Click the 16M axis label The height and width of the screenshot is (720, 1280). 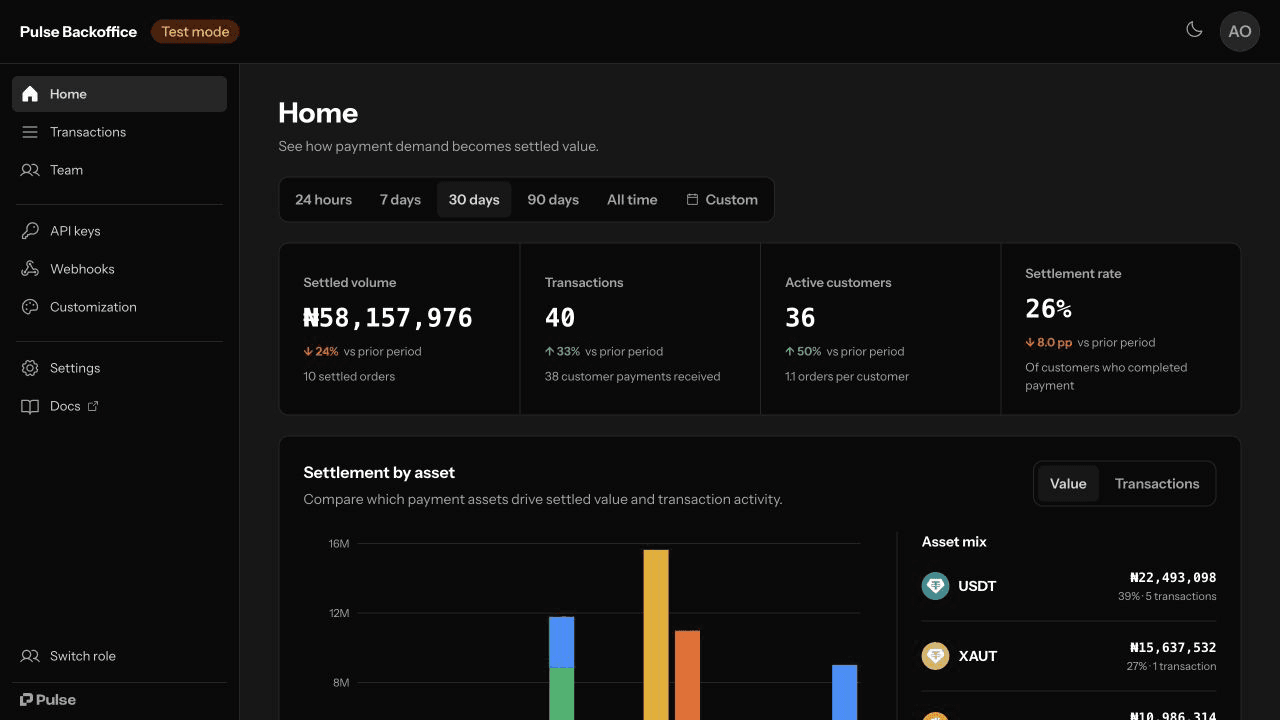point(339,544)
